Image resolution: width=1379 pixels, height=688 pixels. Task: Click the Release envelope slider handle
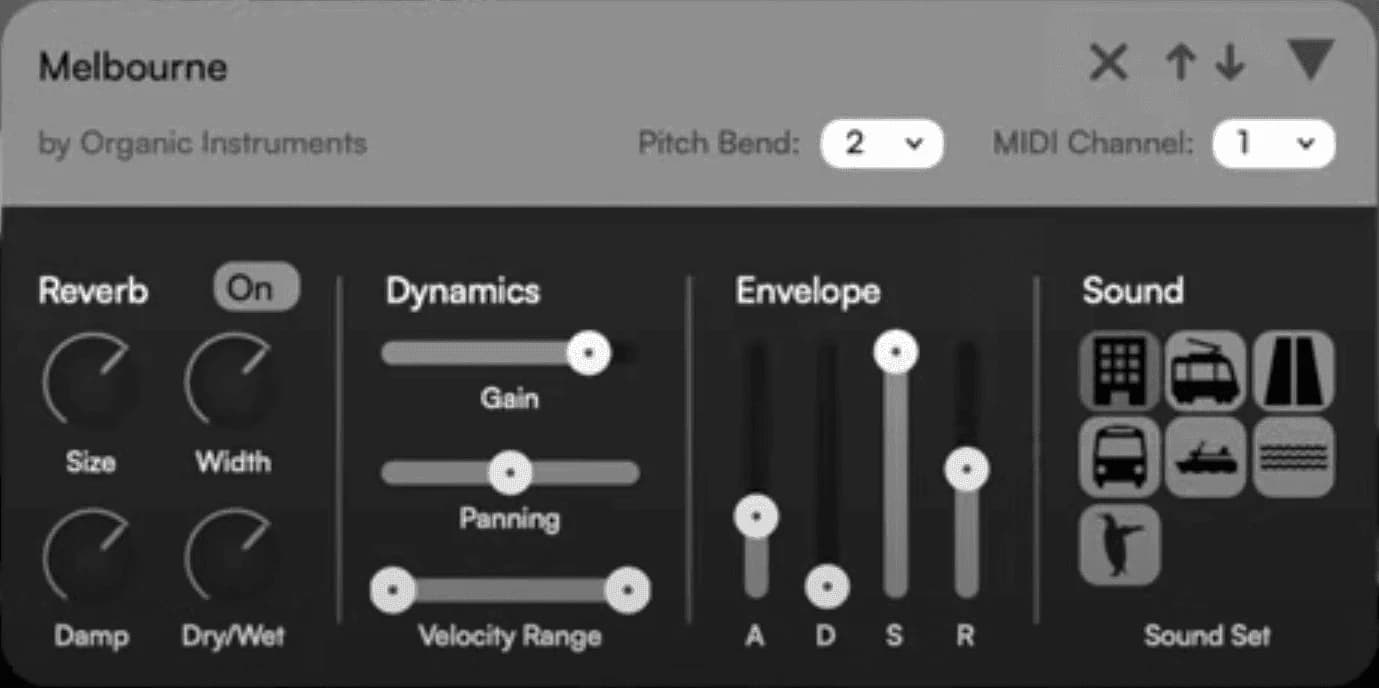tap(966, 468)
